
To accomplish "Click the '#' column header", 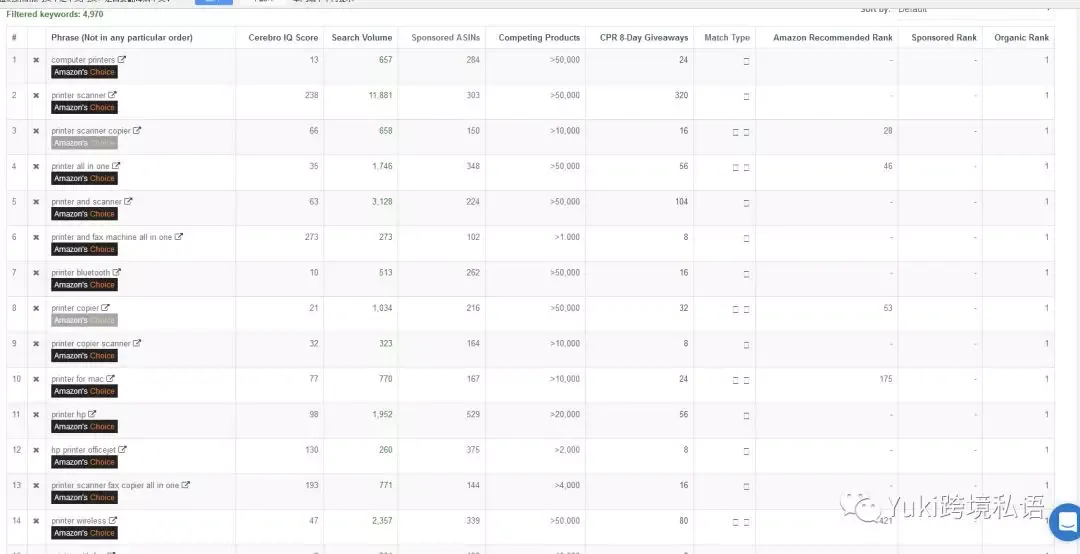I will [14, 38].
